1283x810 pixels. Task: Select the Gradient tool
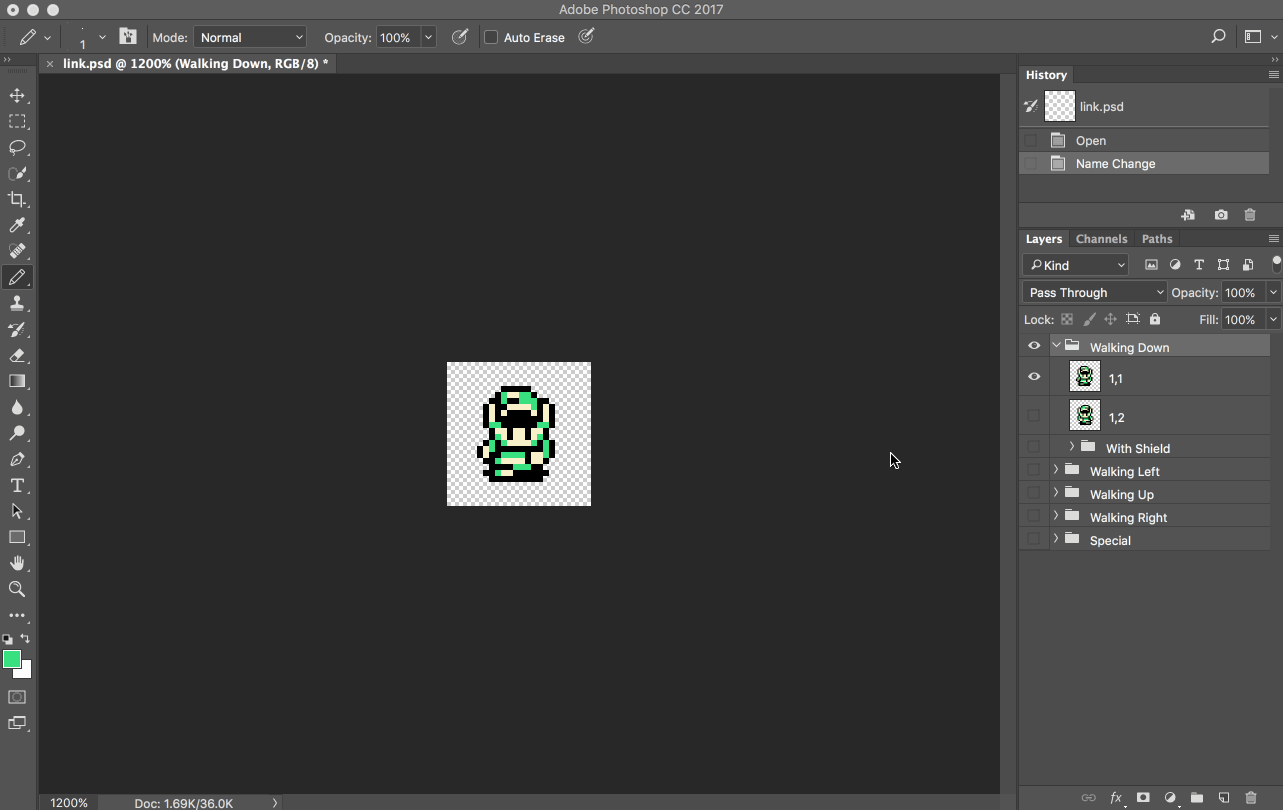17,382
